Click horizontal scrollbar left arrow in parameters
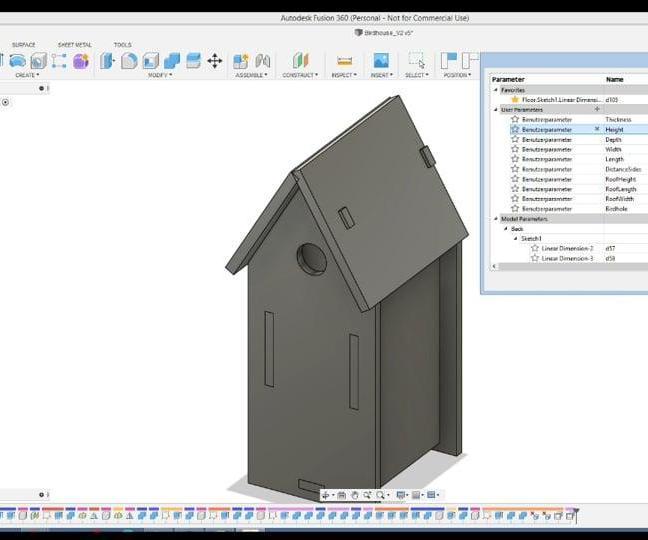 [x=494, y=267]
